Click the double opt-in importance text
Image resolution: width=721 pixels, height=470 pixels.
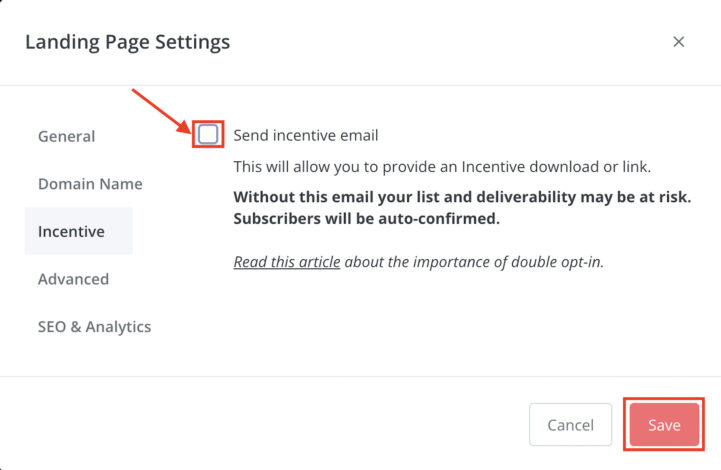pos(474,263)
